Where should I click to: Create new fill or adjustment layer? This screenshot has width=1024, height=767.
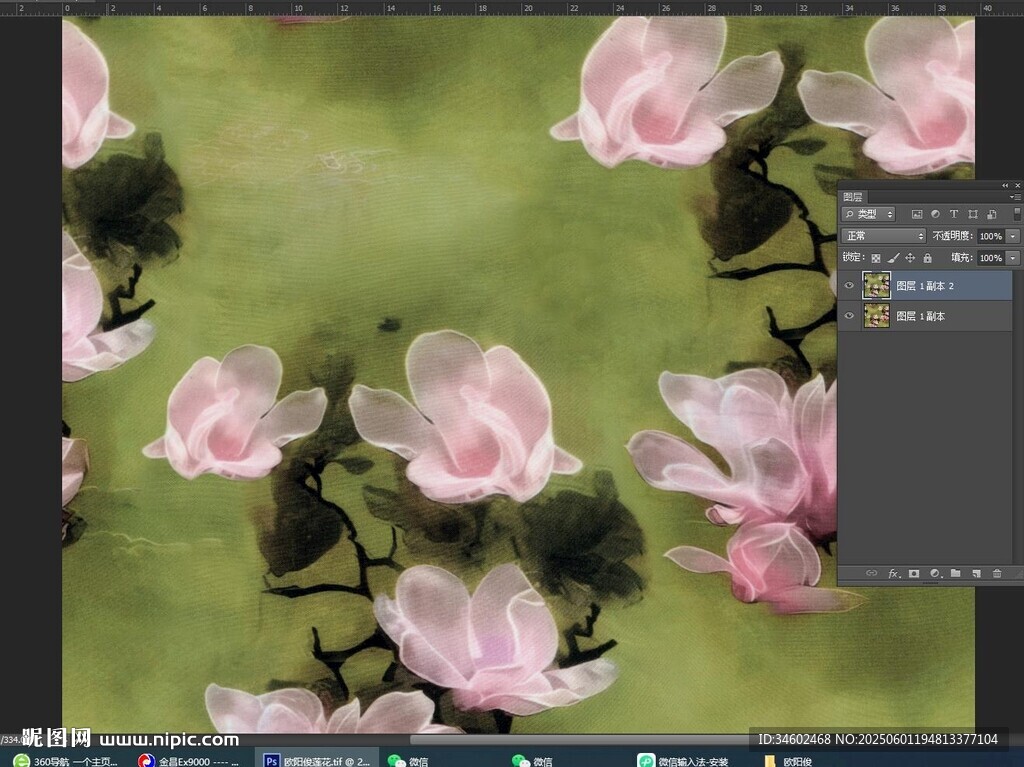(x=935, y=573)
